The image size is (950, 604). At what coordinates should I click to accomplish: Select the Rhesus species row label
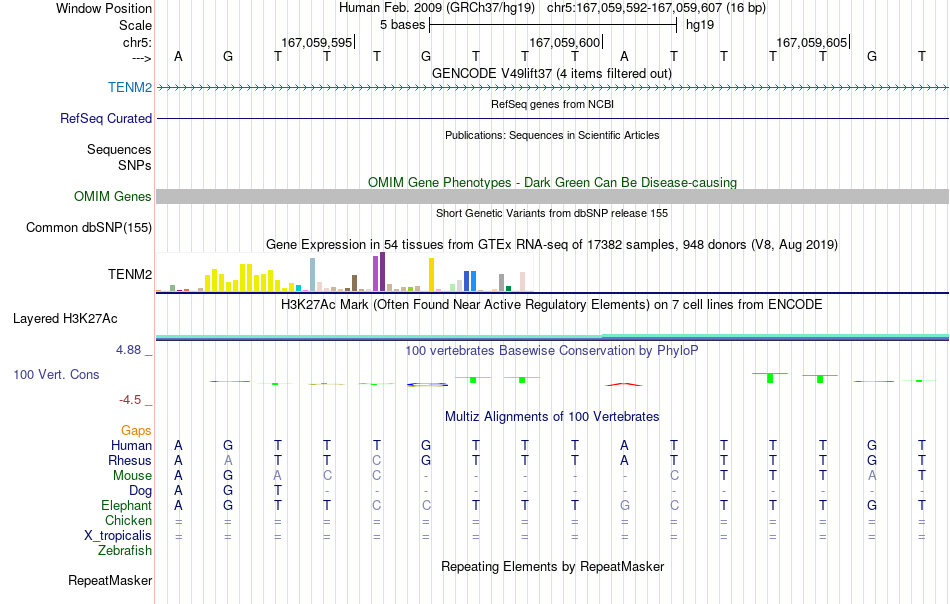(130, 460)
